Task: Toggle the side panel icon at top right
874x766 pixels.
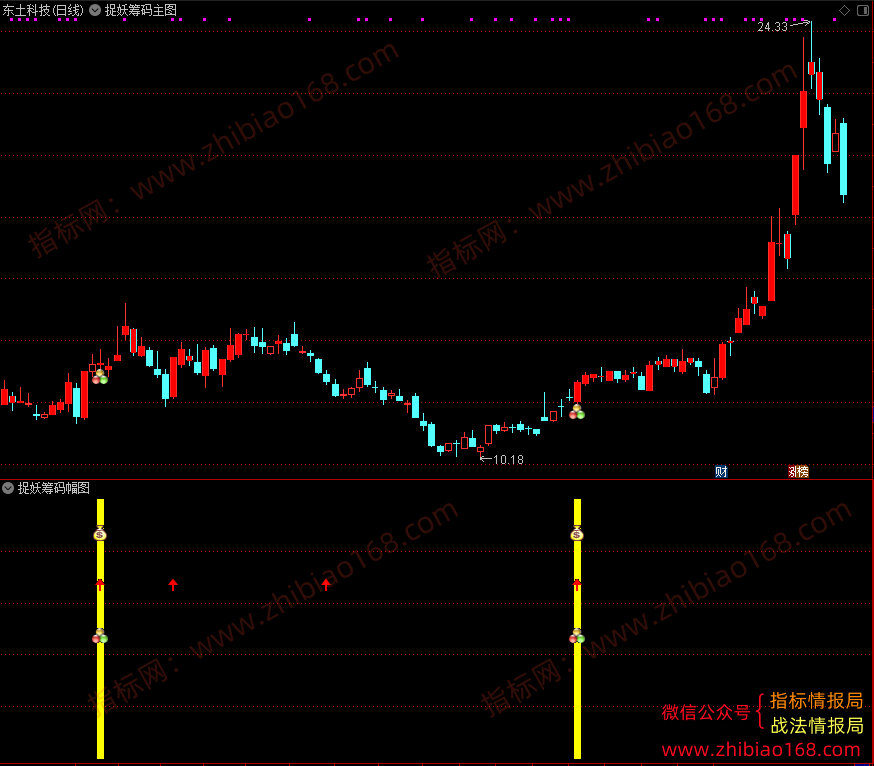Action: point(862,10)
